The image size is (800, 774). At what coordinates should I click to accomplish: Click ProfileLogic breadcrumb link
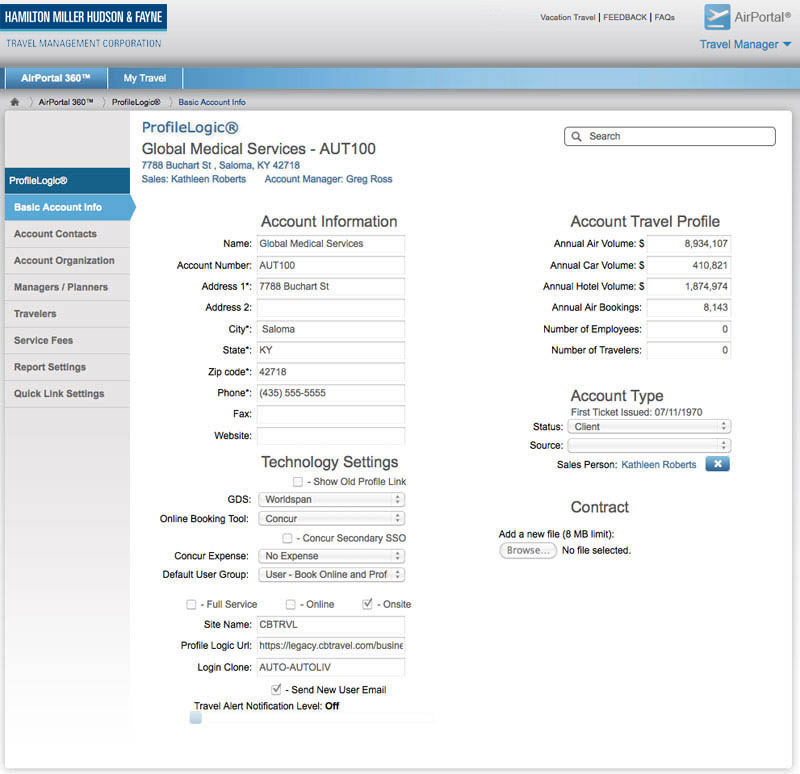tap(136, 102)
